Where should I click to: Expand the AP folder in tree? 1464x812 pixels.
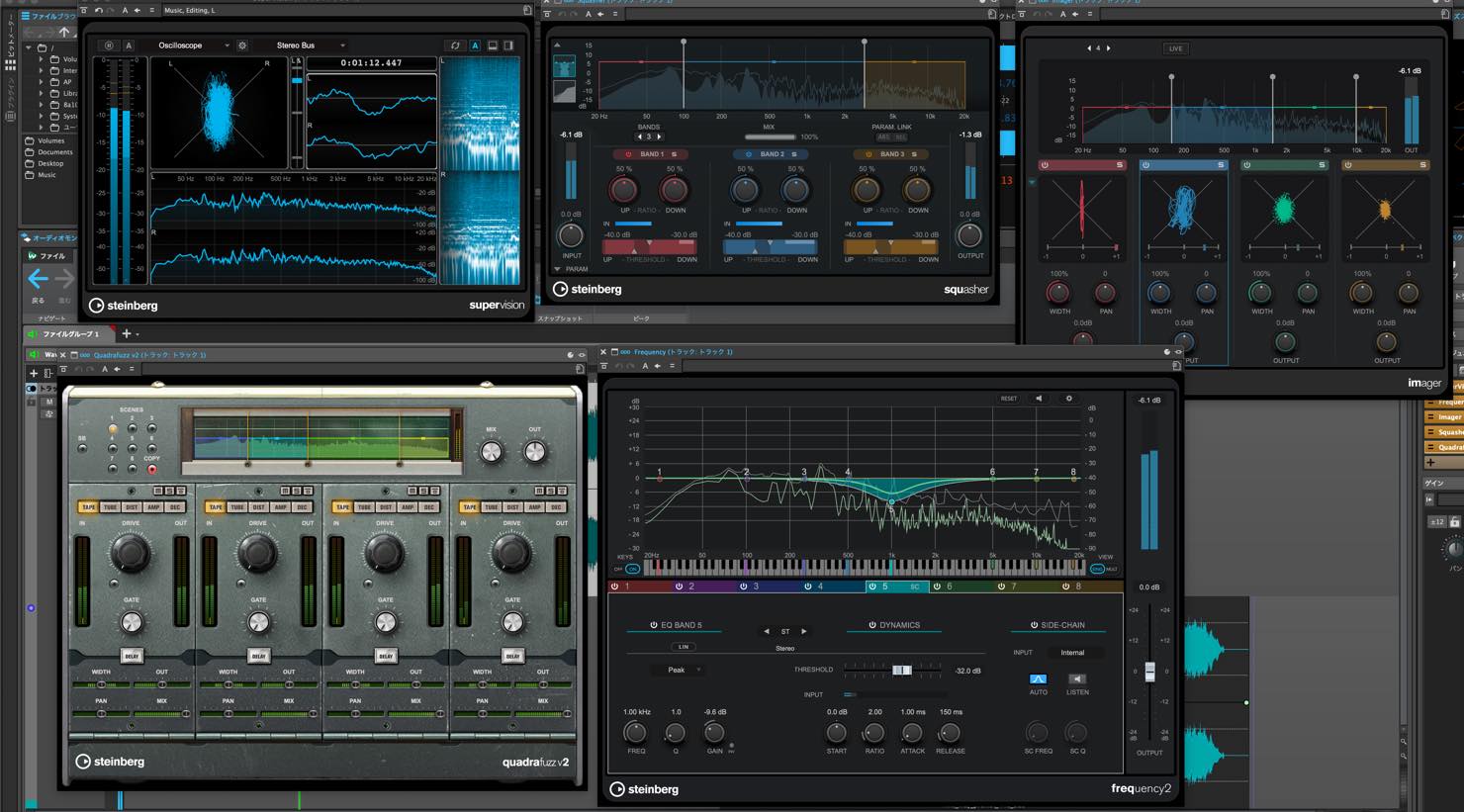coord(42,82)
